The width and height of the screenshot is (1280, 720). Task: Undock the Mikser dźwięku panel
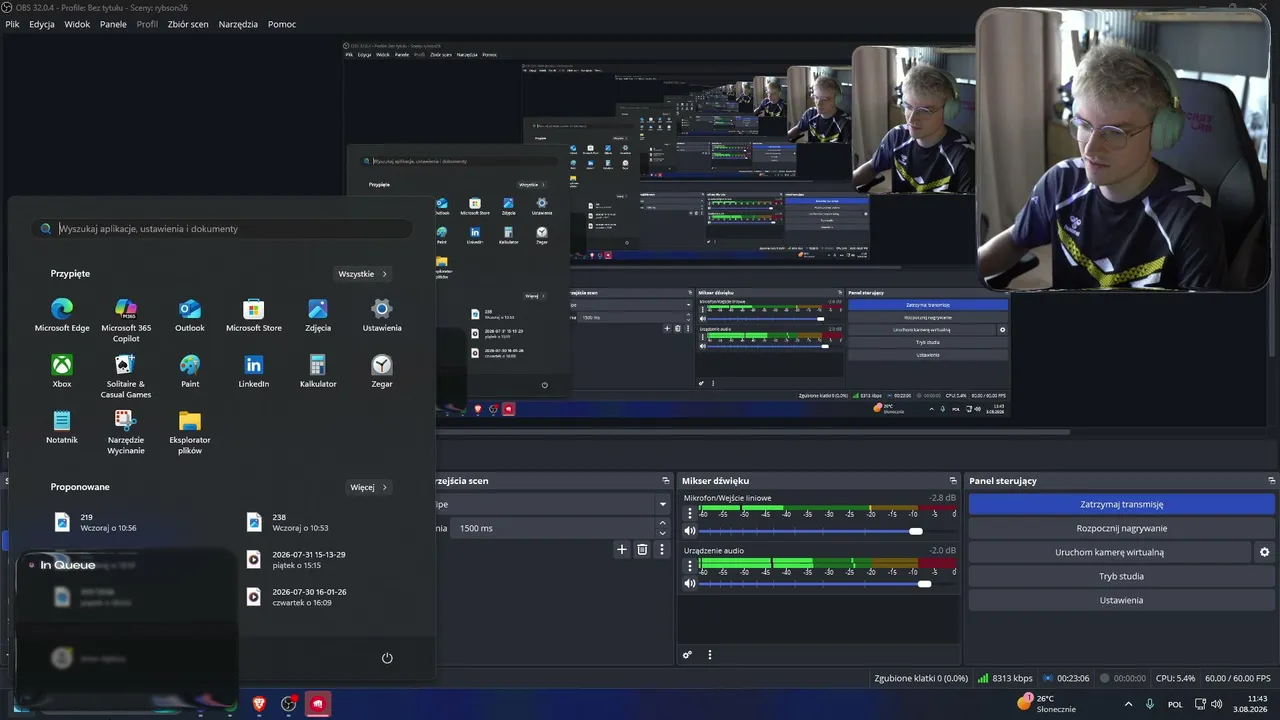953,481
